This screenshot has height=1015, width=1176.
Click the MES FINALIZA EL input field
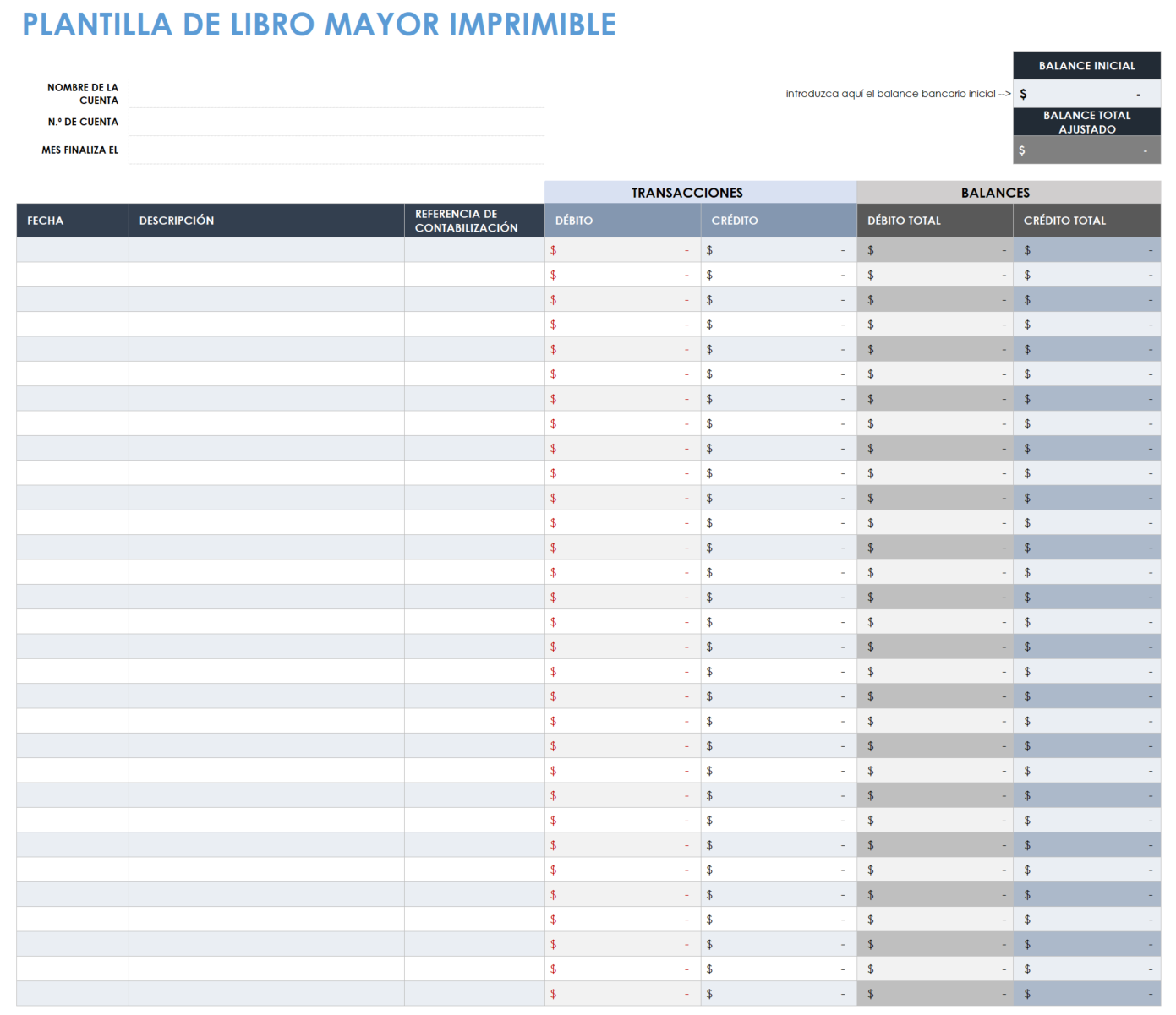336,150
